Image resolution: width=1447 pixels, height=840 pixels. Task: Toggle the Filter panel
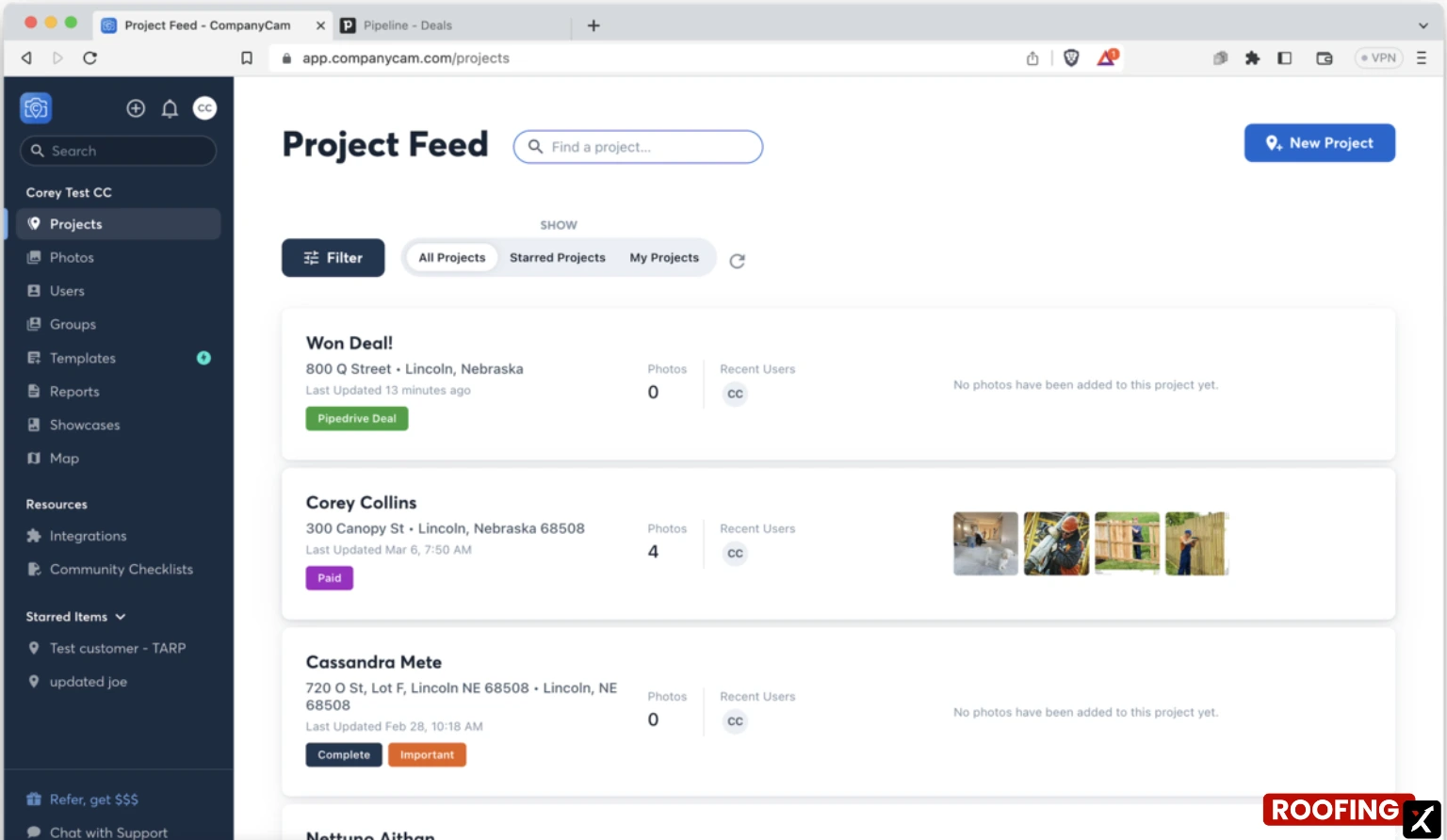click(333, 257)
